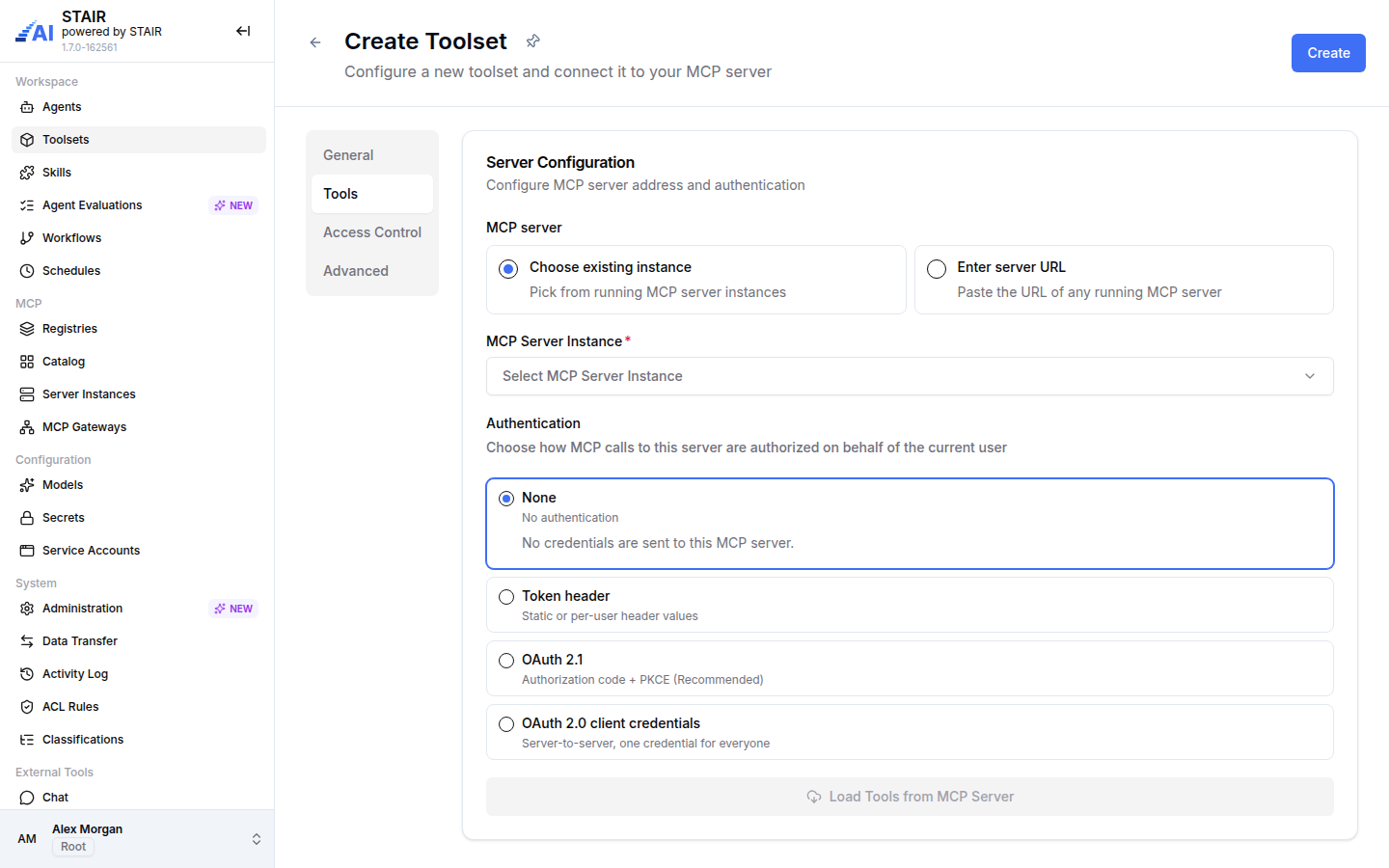The width and height of the screenshot is (1389, 868).
Task: Pin the Create Toolset page
Action: (532, 41)
